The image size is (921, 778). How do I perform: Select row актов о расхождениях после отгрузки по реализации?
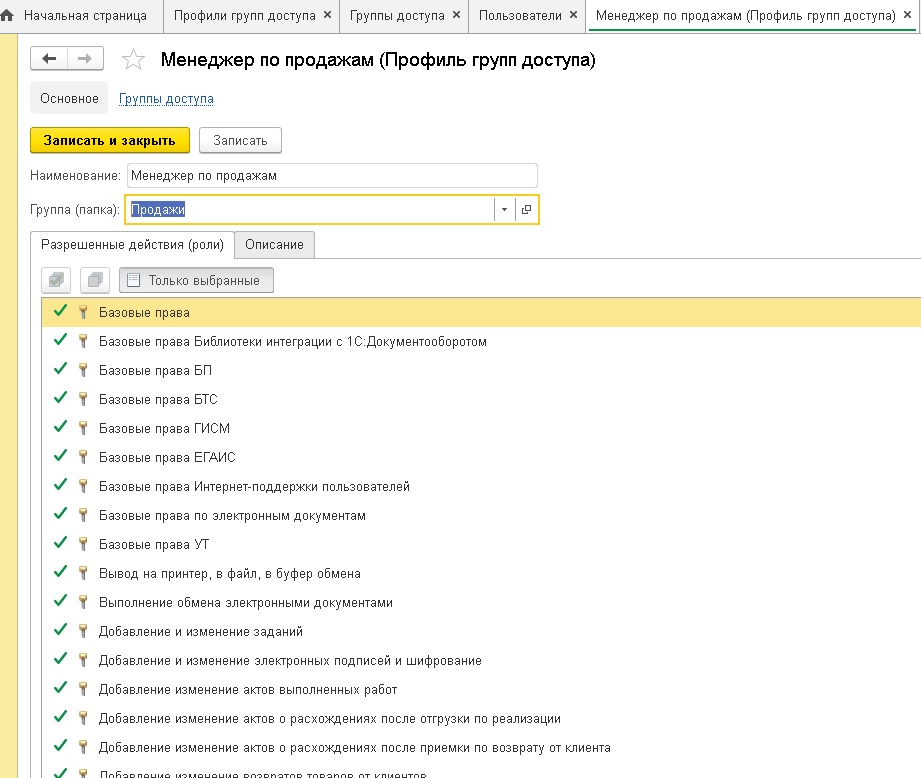point(481,718)
